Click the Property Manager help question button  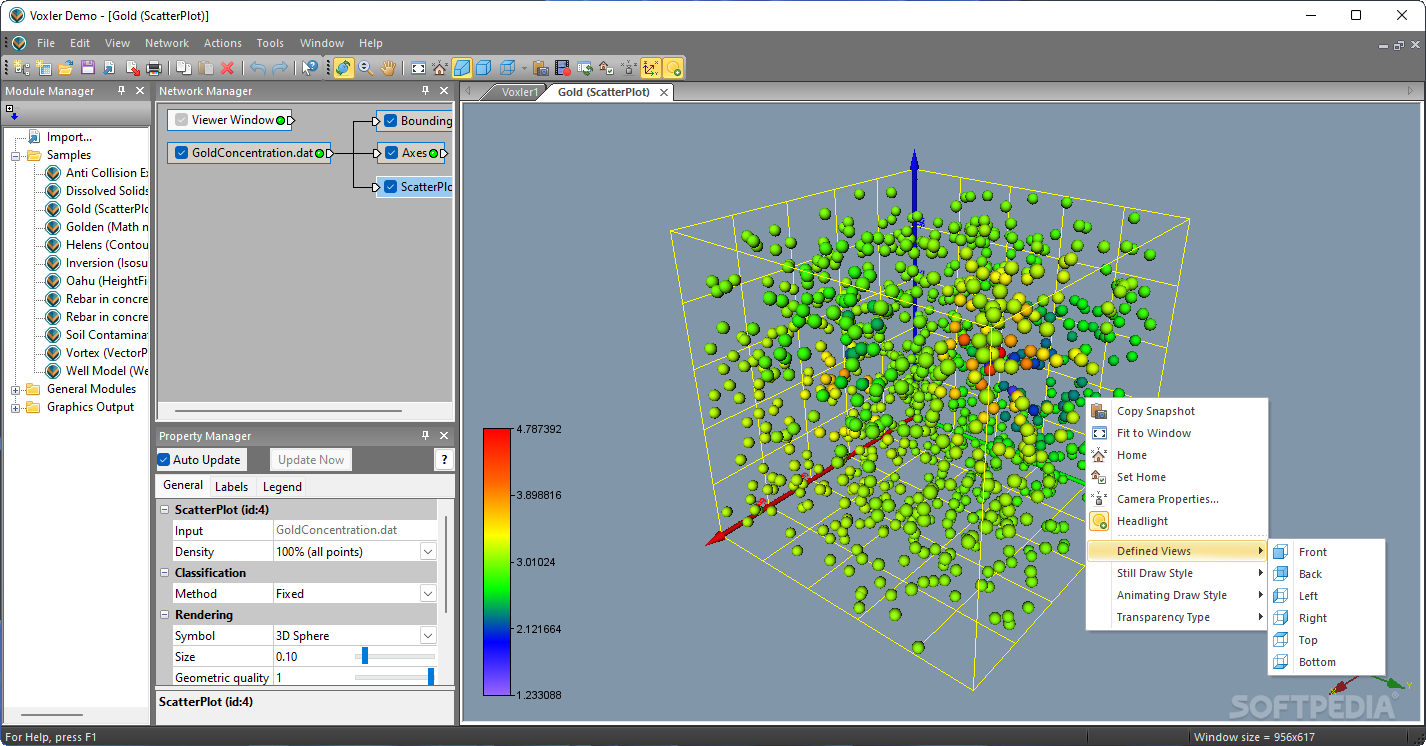444,460
